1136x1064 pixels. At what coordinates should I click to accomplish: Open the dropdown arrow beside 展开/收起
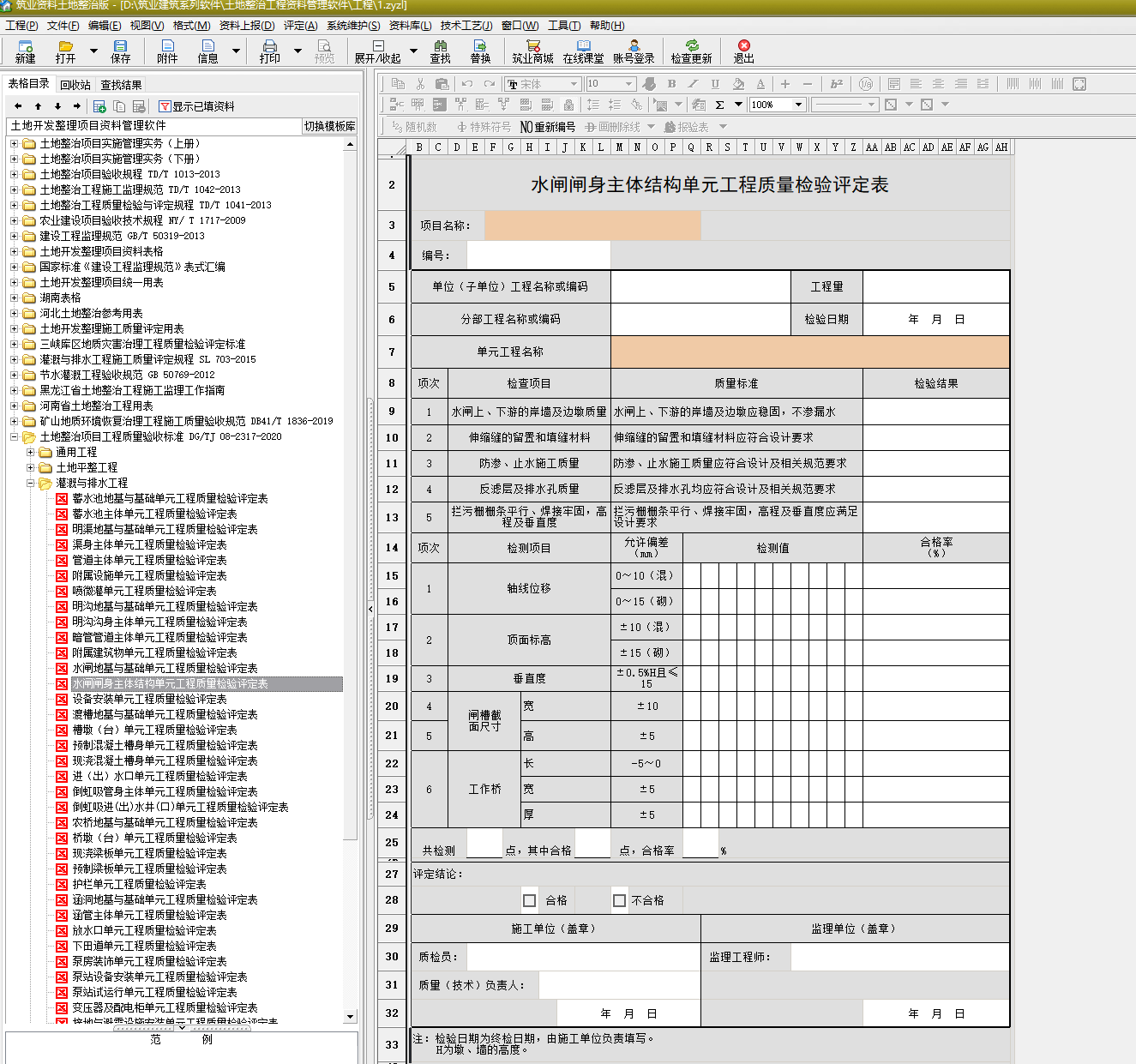pyautogui.click(x=412, y=51)
